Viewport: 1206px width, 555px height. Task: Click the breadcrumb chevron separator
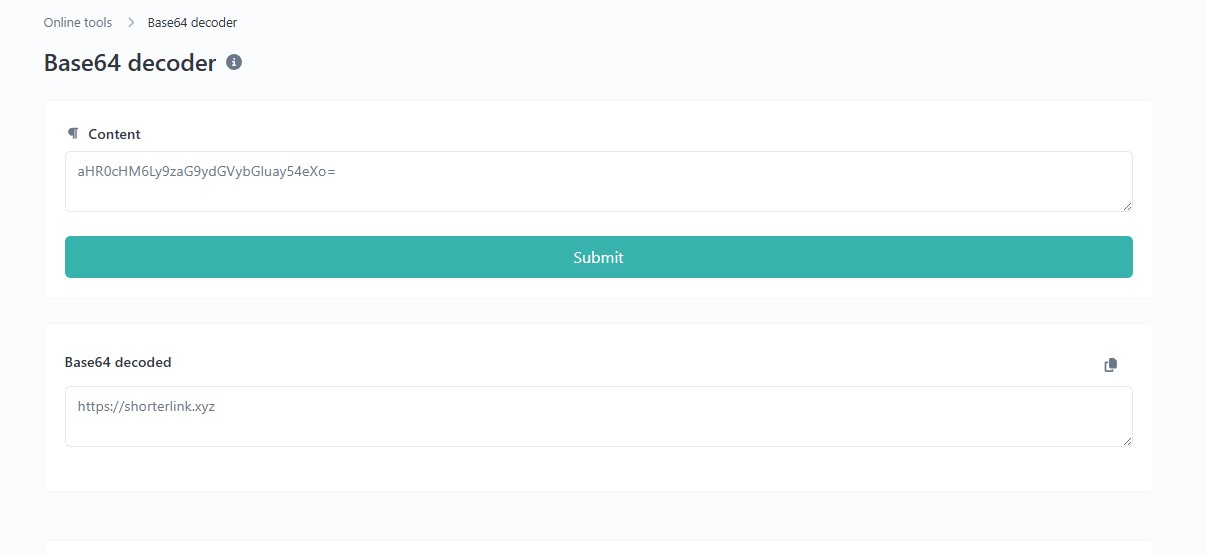[130, 22]
